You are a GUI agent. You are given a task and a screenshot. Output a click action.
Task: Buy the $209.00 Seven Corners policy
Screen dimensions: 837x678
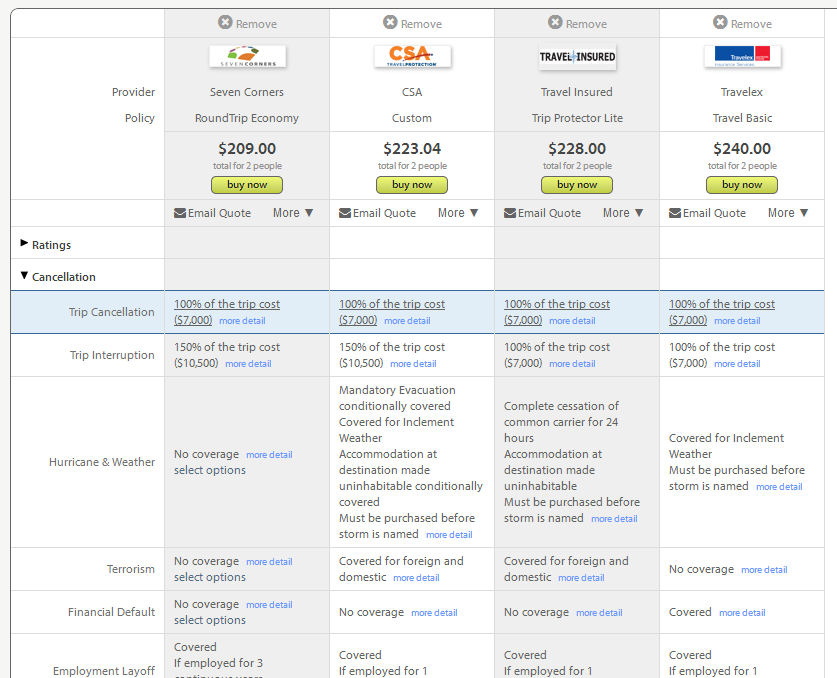247,185
